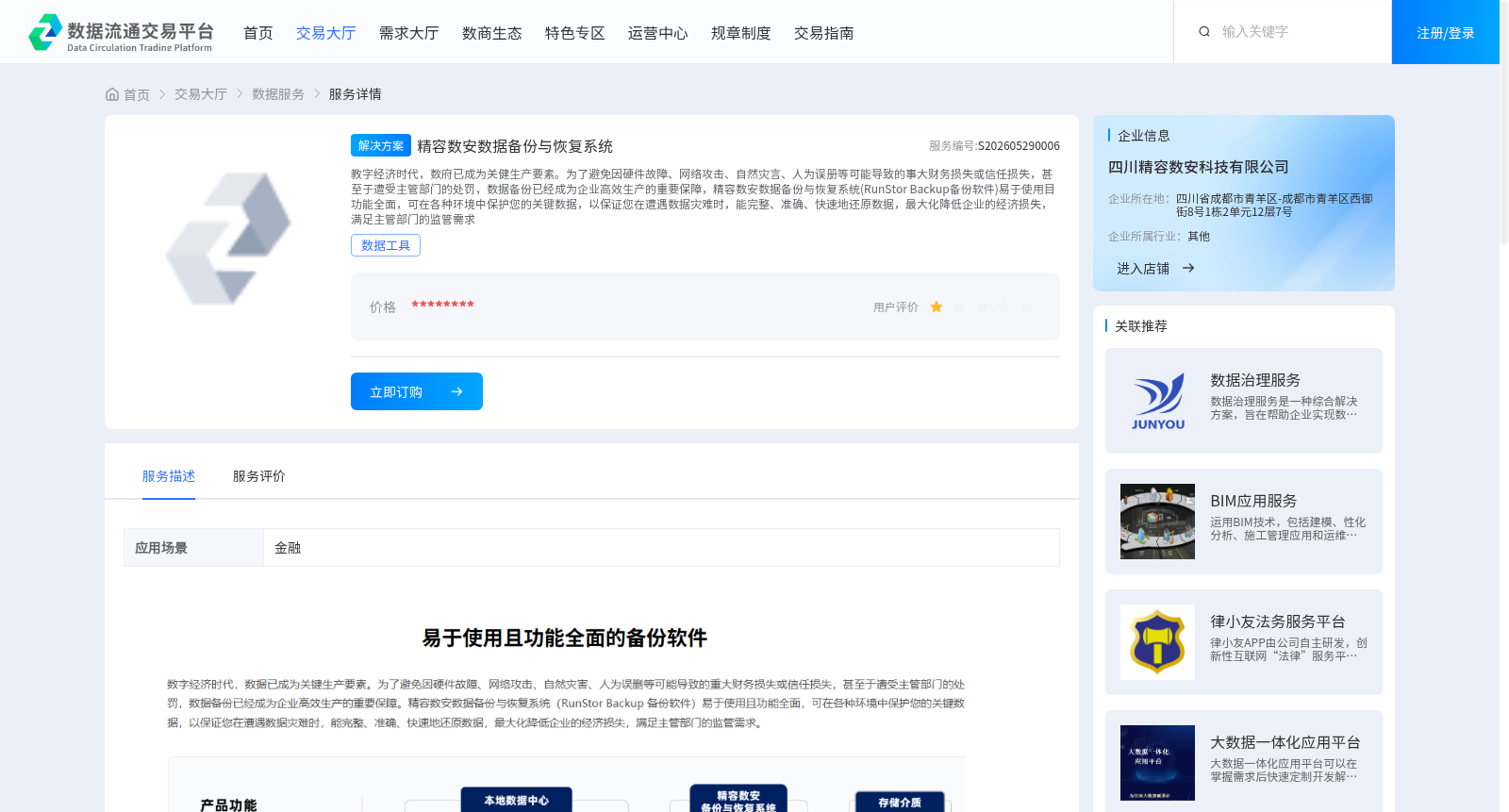
Task: Click the 关联推荐 section heading
Action: (1141, 325)
